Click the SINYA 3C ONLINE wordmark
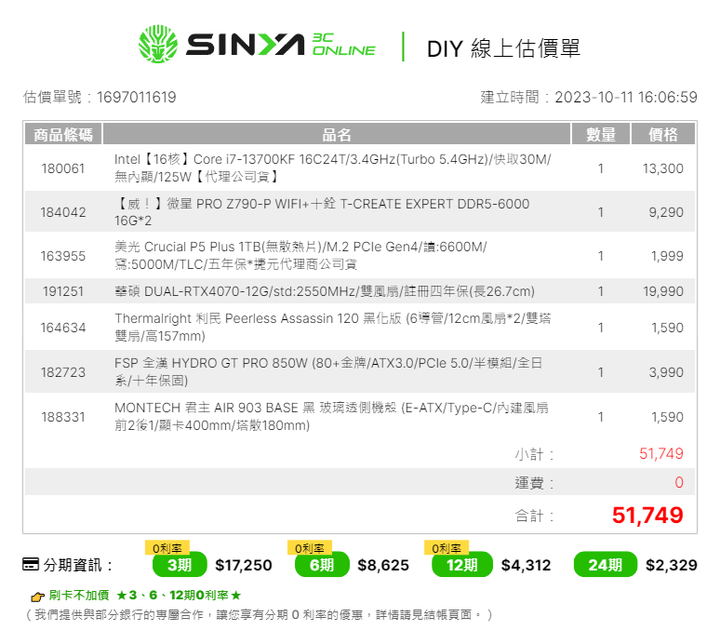This screenshot has width=720, height=644. [x=281, y=45]
